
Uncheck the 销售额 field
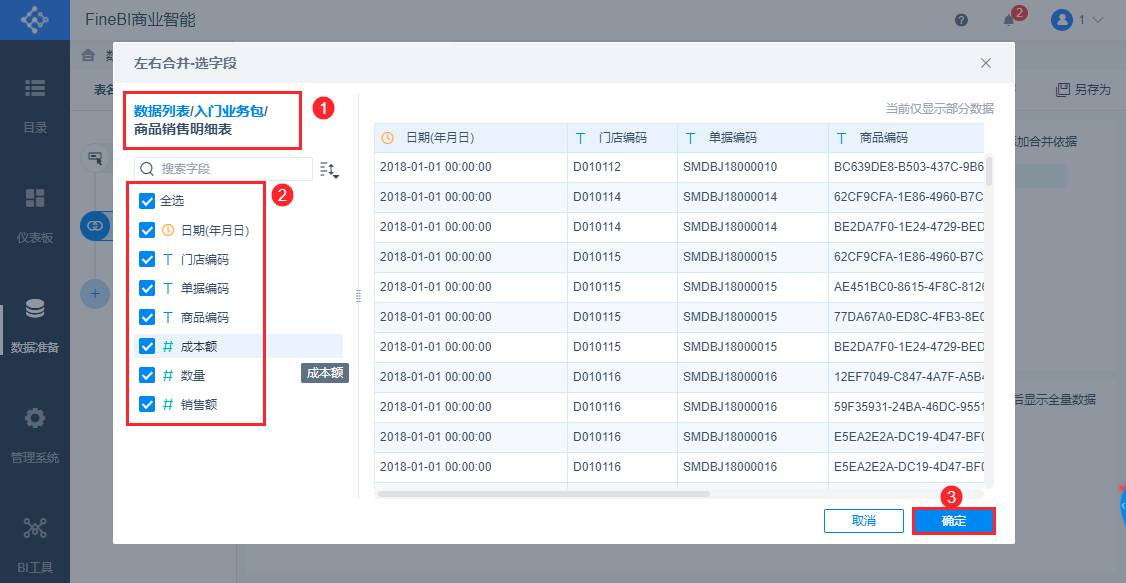coord(147,404)
